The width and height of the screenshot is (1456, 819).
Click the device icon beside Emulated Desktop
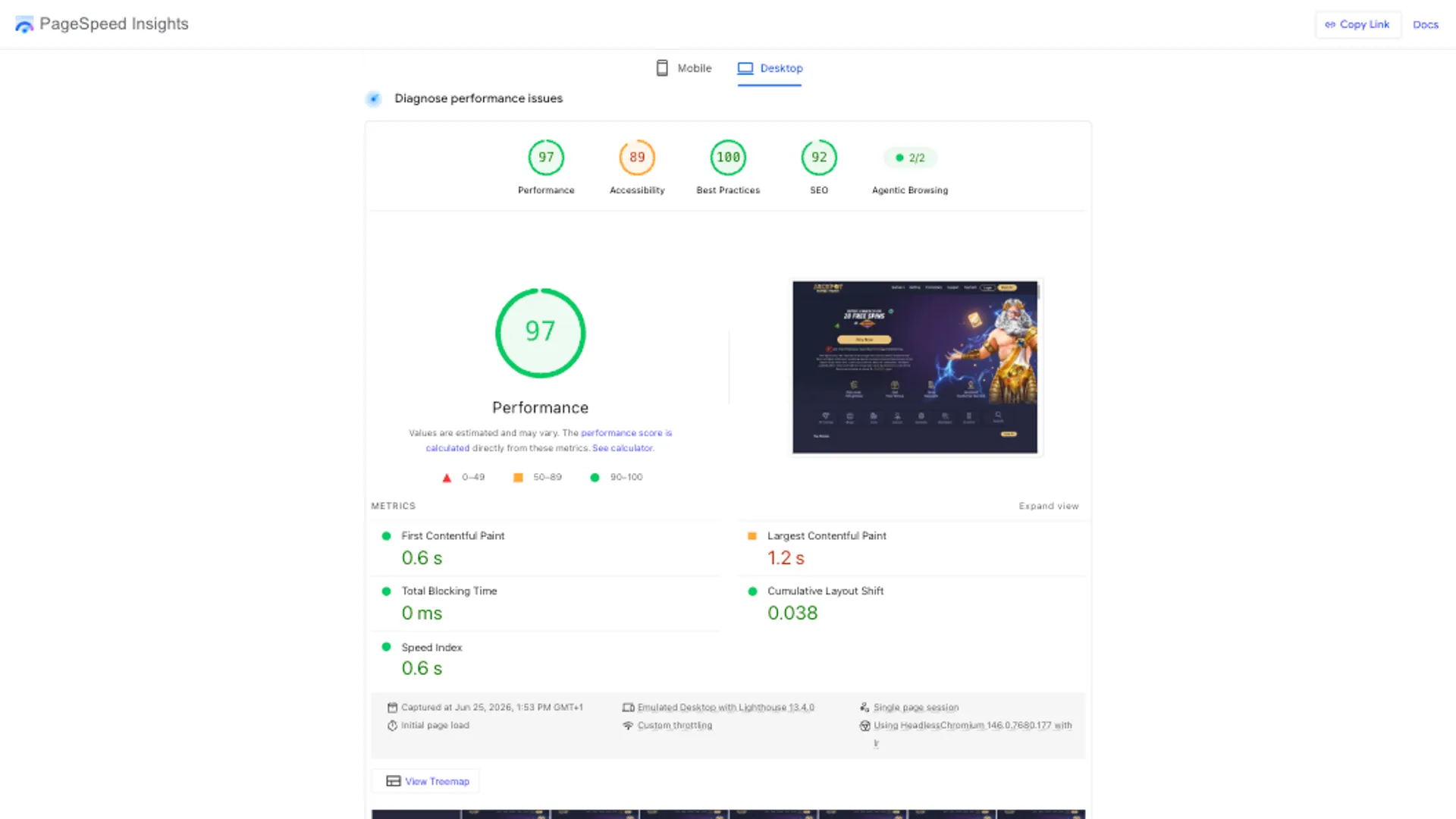coord(628,708)
